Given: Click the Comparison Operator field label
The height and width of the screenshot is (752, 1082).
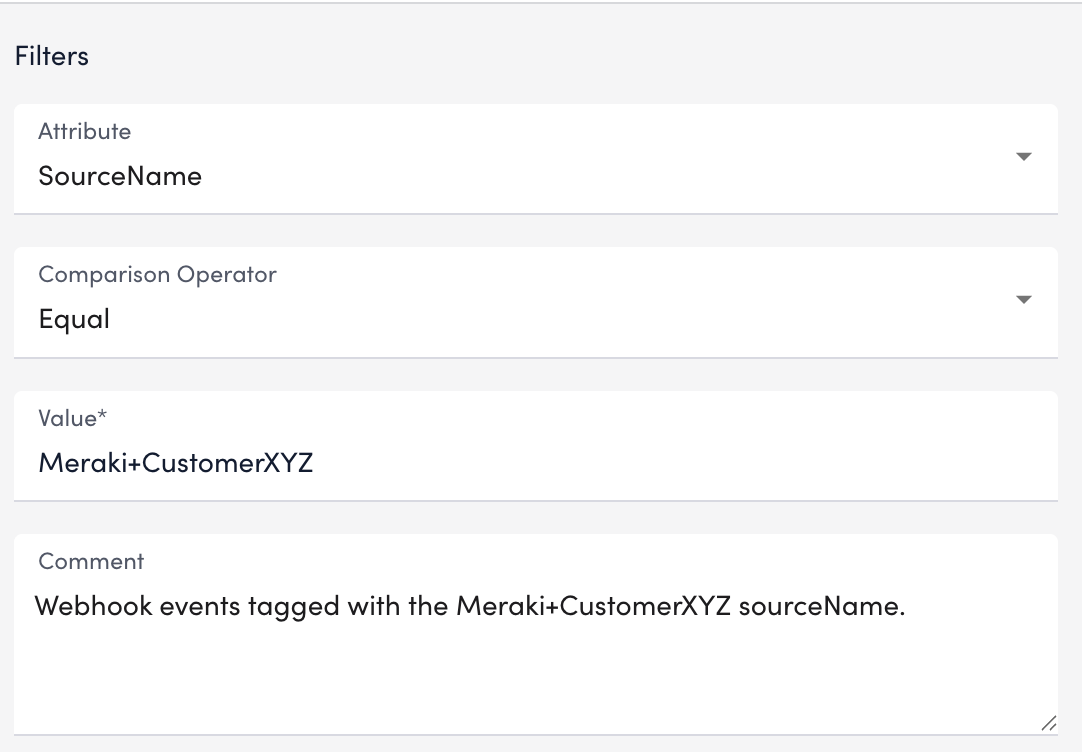Looking at the screenshot, I should pos(157,274).
